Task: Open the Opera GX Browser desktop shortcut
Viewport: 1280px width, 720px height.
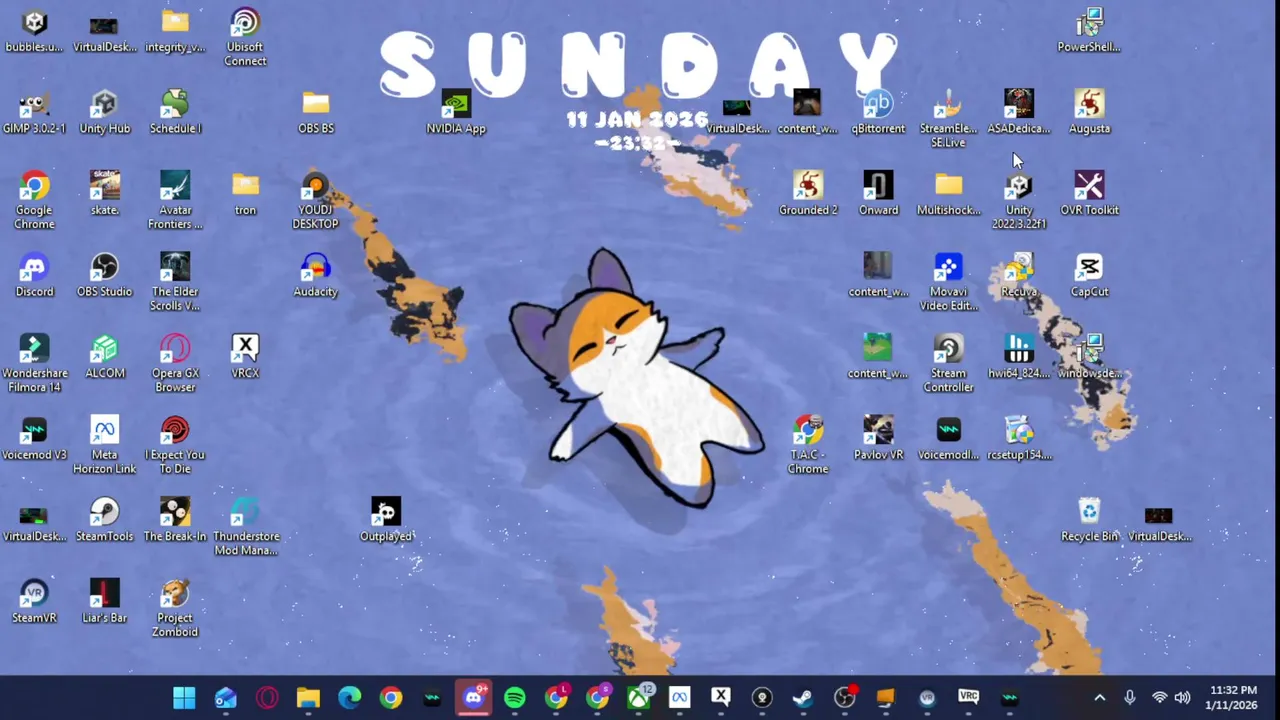Action: coord(175,364)
